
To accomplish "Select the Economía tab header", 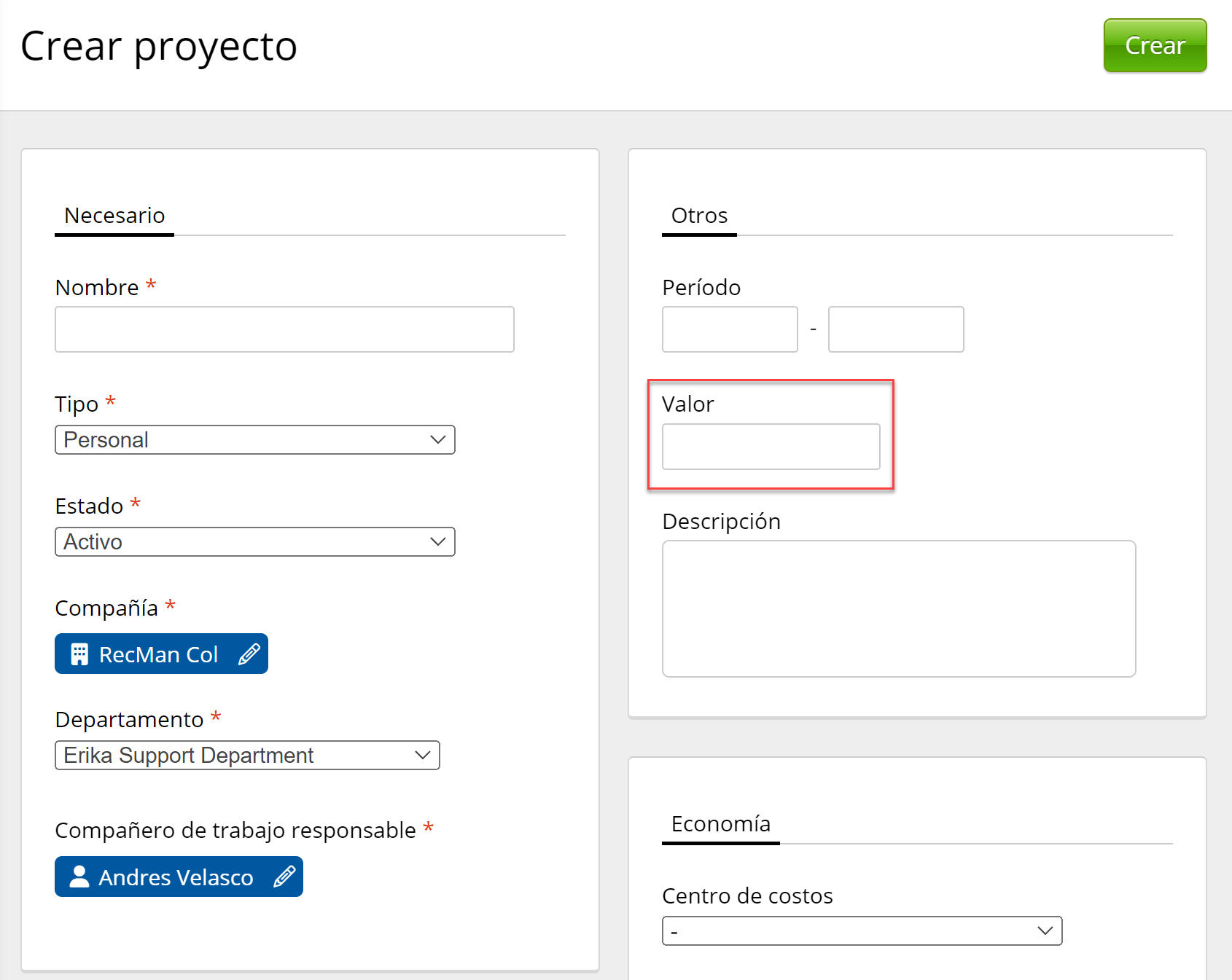I will point(720,824).
